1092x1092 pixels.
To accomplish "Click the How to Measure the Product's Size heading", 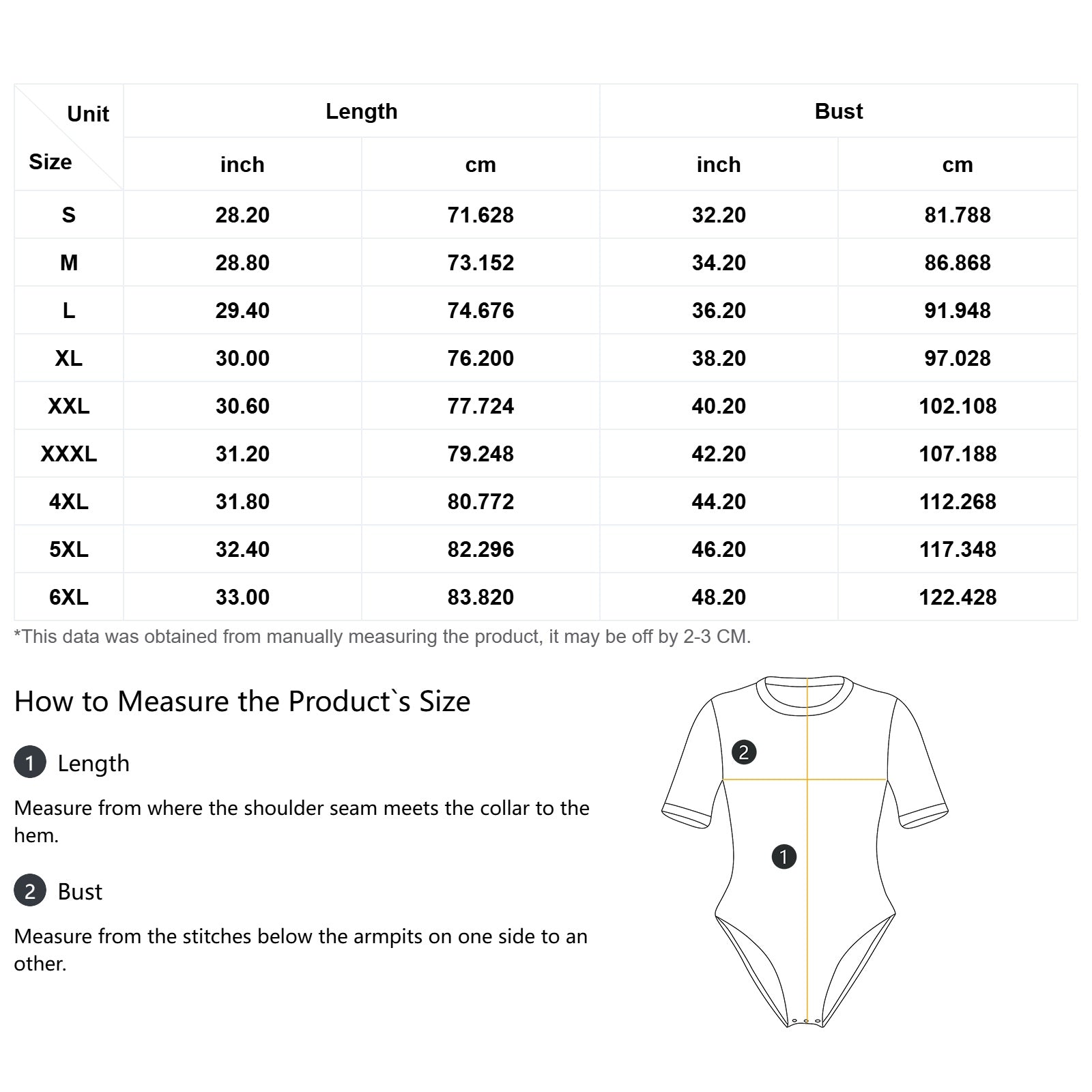I will (x=242, y=702).
